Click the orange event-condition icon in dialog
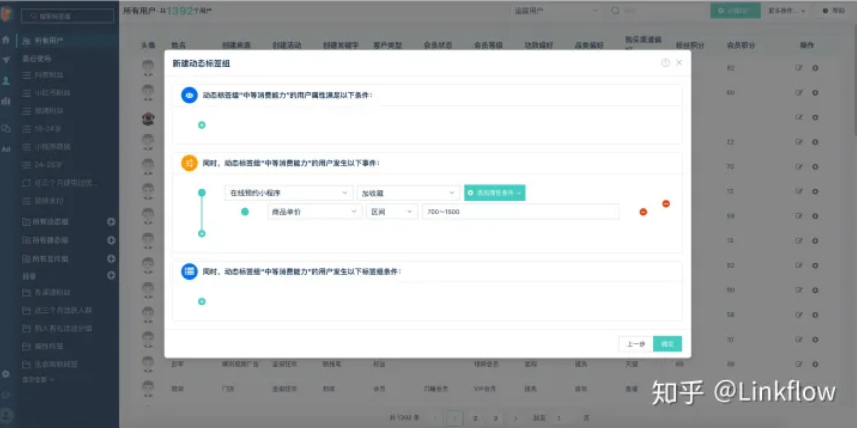The height and width of the screenshot is (429, 857). 189,163
